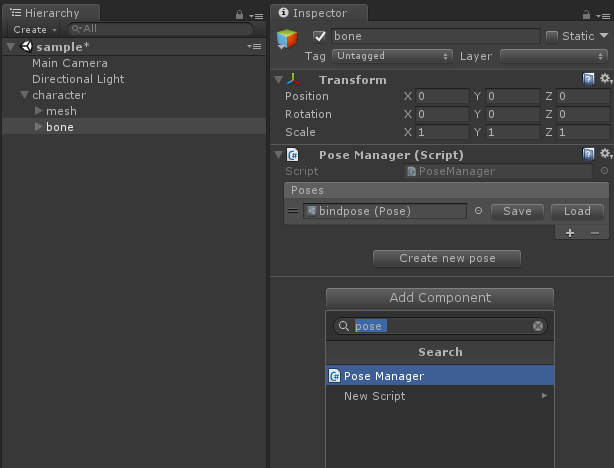Collapse the character object tree

[x=25, y=95]
